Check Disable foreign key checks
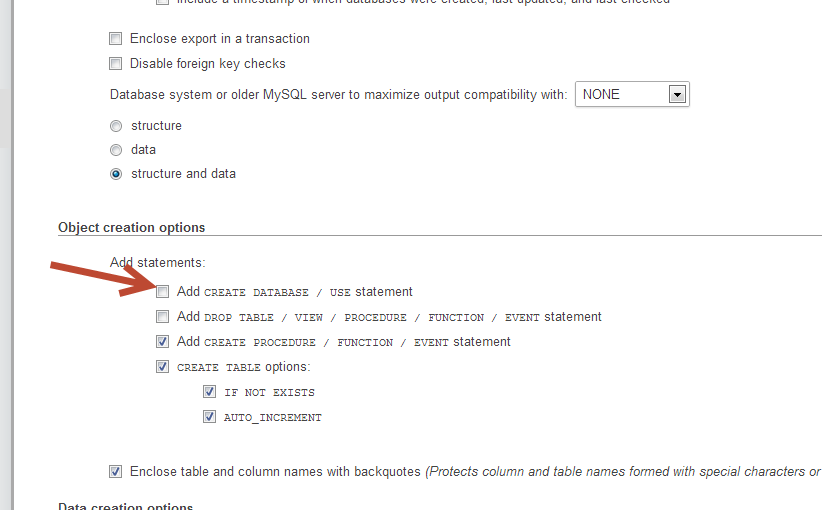The width and height of the screenshot is (822, 510). coord(115,63)
